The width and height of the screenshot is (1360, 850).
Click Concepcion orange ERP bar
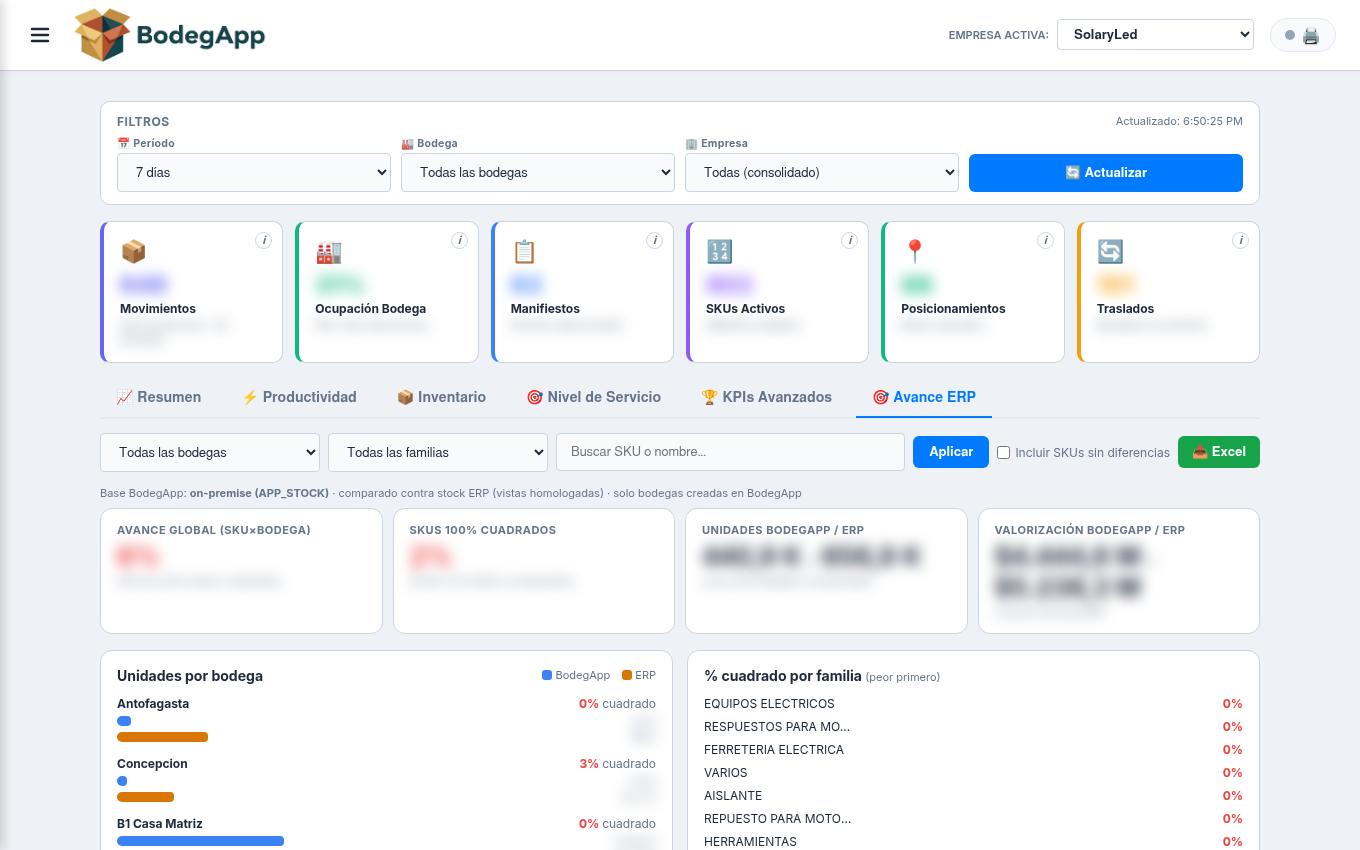(x=145, y=797)
